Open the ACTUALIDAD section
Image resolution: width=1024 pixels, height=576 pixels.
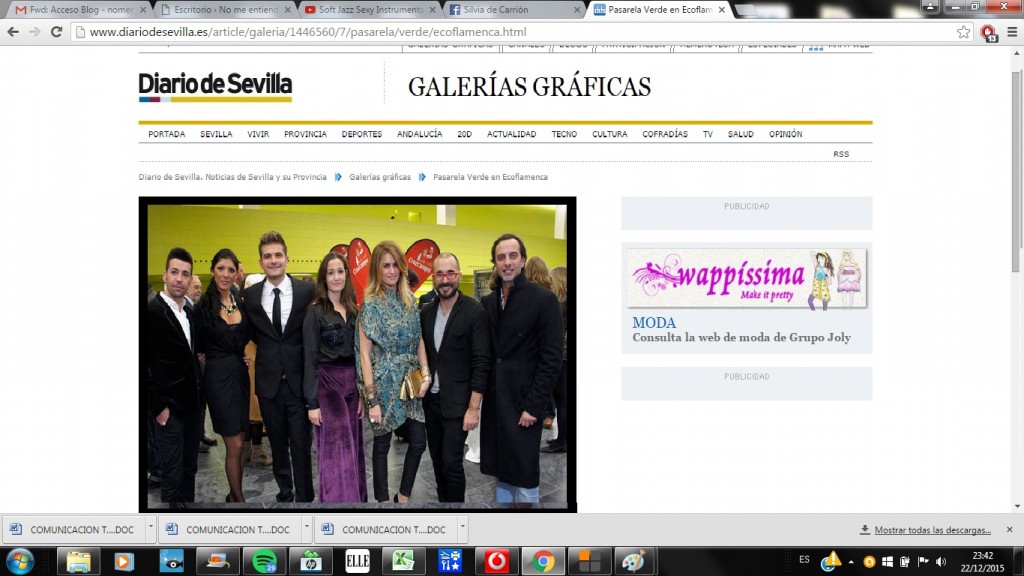click(511, 134)
